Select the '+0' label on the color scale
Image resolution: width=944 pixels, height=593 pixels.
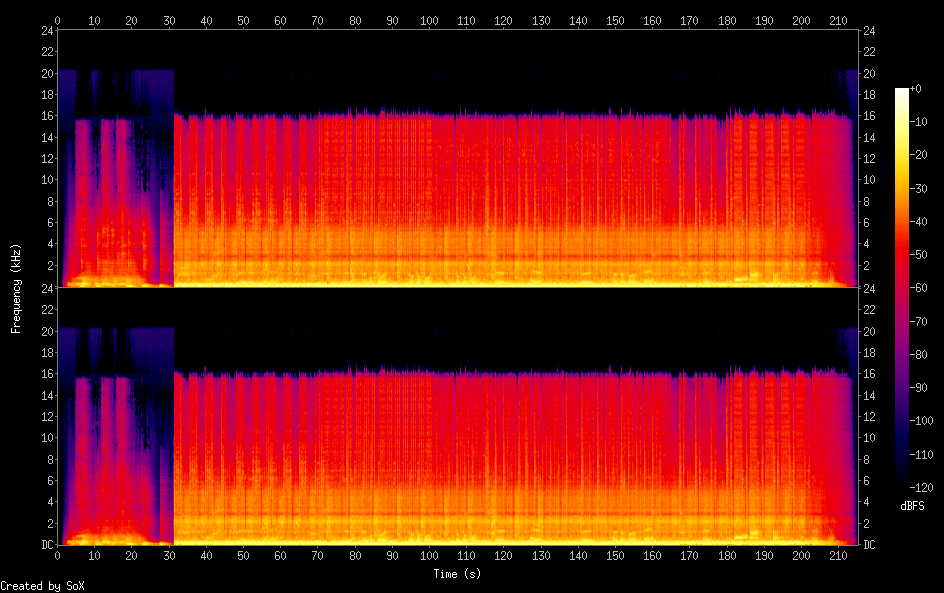(915, 88)
